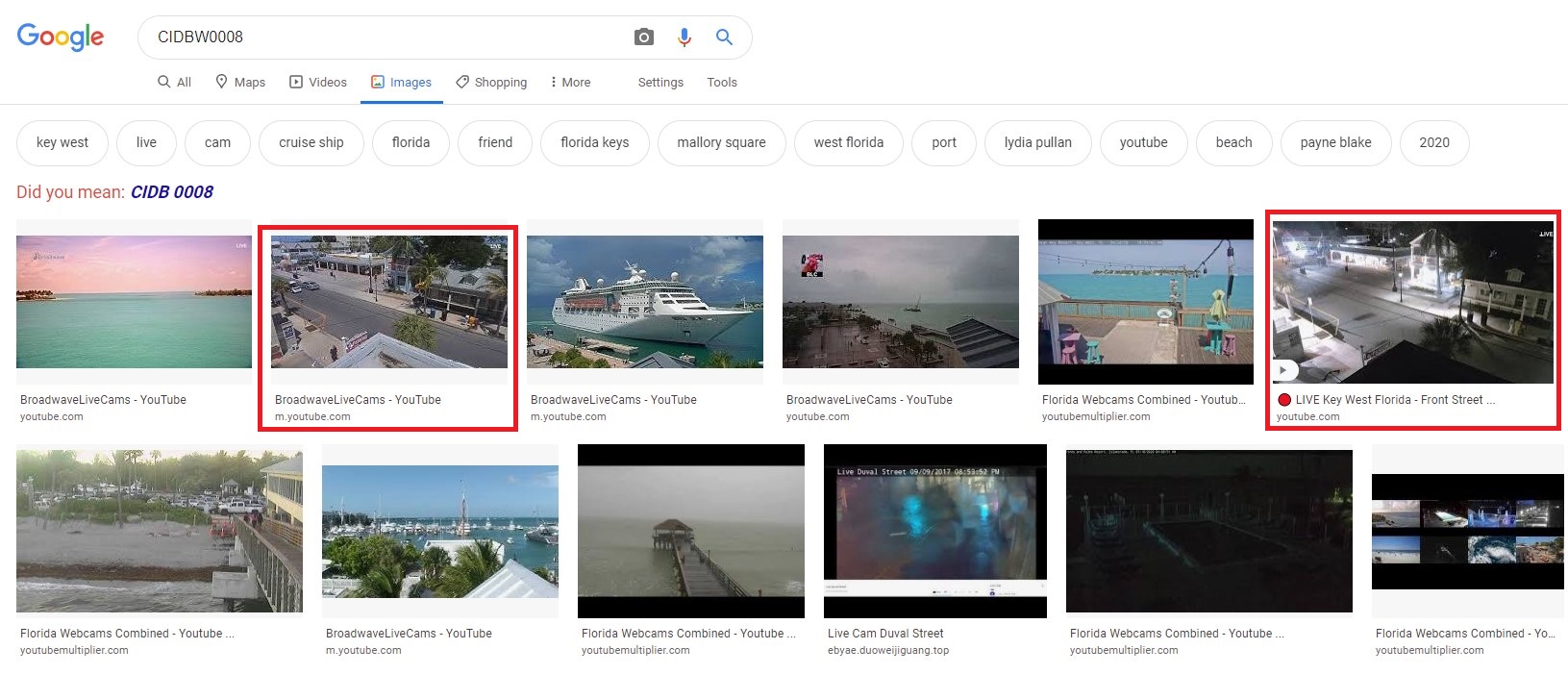Filter by the 'lydia pullan' chip

point(1037,142)
